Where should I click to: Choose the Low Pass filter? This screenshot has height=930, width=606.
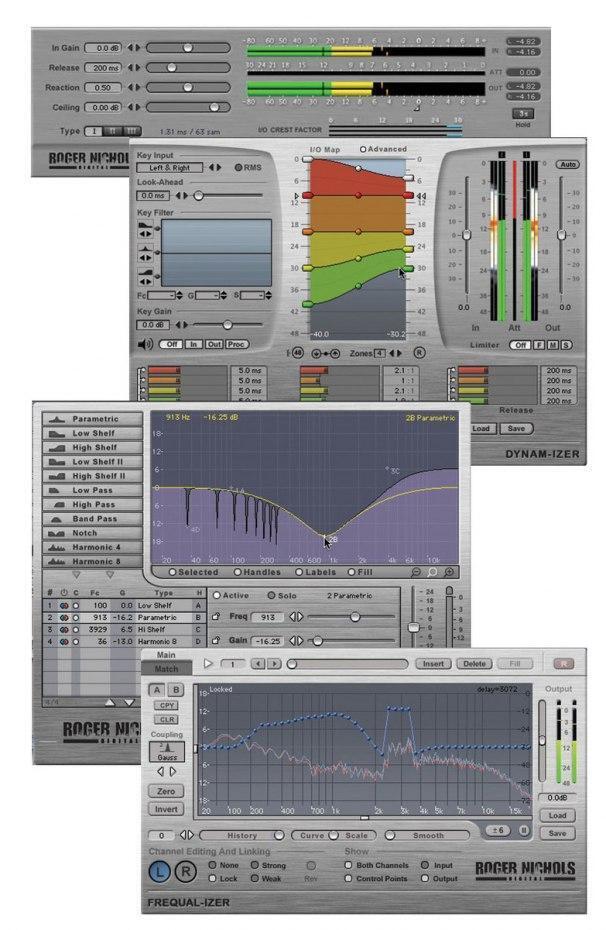point(93,490)
